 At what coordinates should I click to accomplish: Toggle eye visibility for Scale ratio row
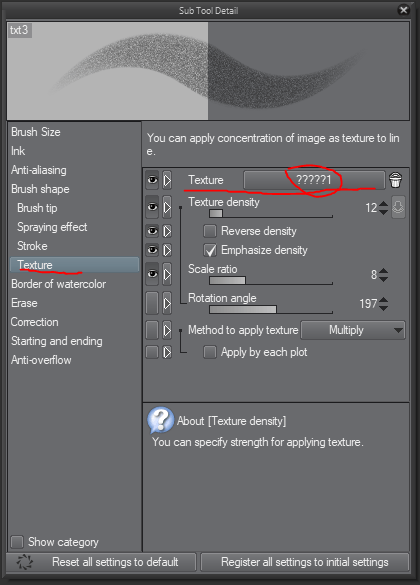tap(152, 274)
